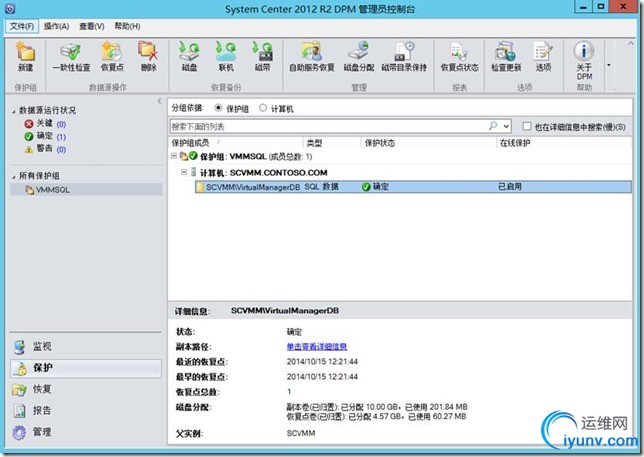Open the 文件(F) menu
The height and width of the screenshot is (457, 644).
point(22,26)
